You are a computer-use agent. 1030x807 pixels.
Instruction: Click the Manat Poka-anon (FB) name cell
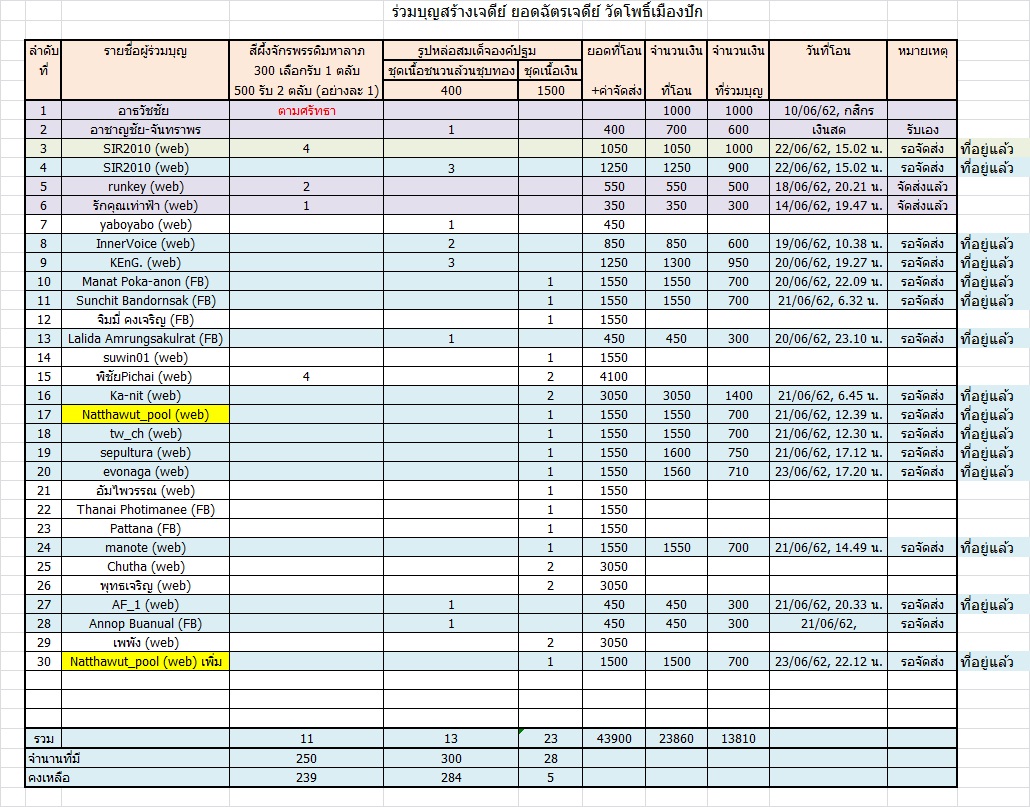[146, 282]
